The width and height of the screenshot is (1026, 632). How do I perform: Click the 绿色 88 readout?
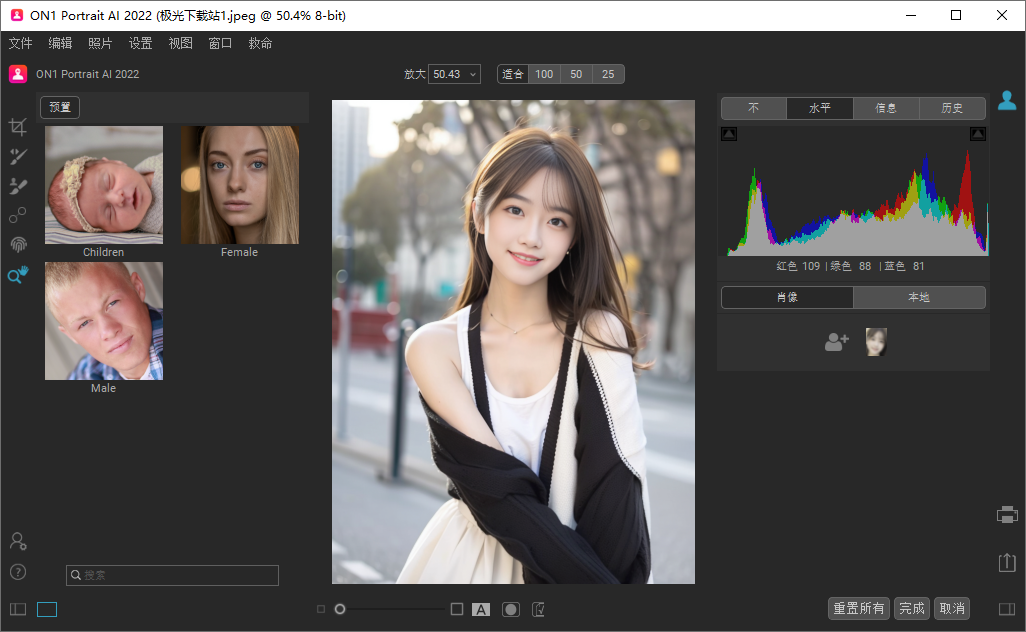[851, 266]
